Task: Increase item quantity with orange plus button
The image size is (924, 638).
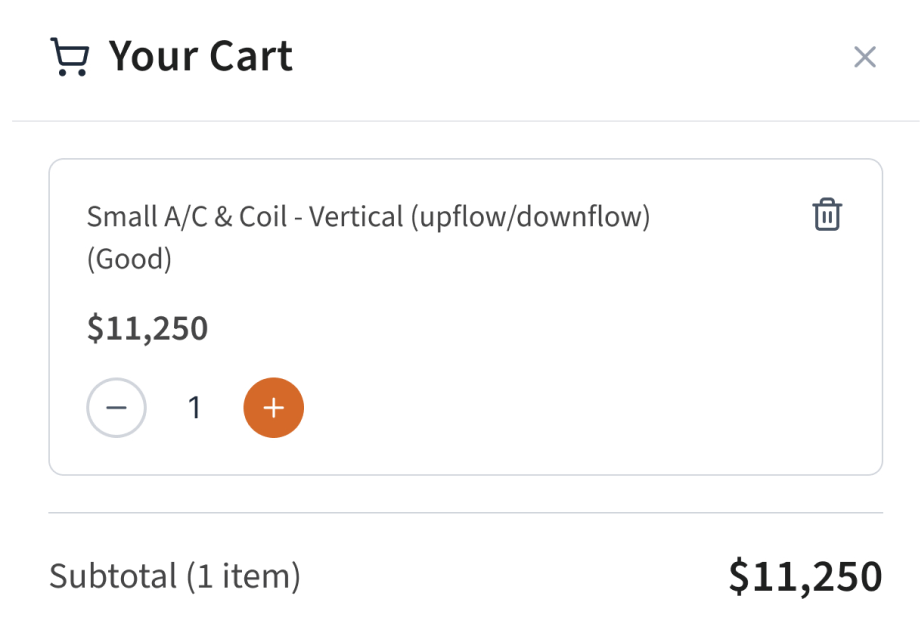Action: click(274, 408)
